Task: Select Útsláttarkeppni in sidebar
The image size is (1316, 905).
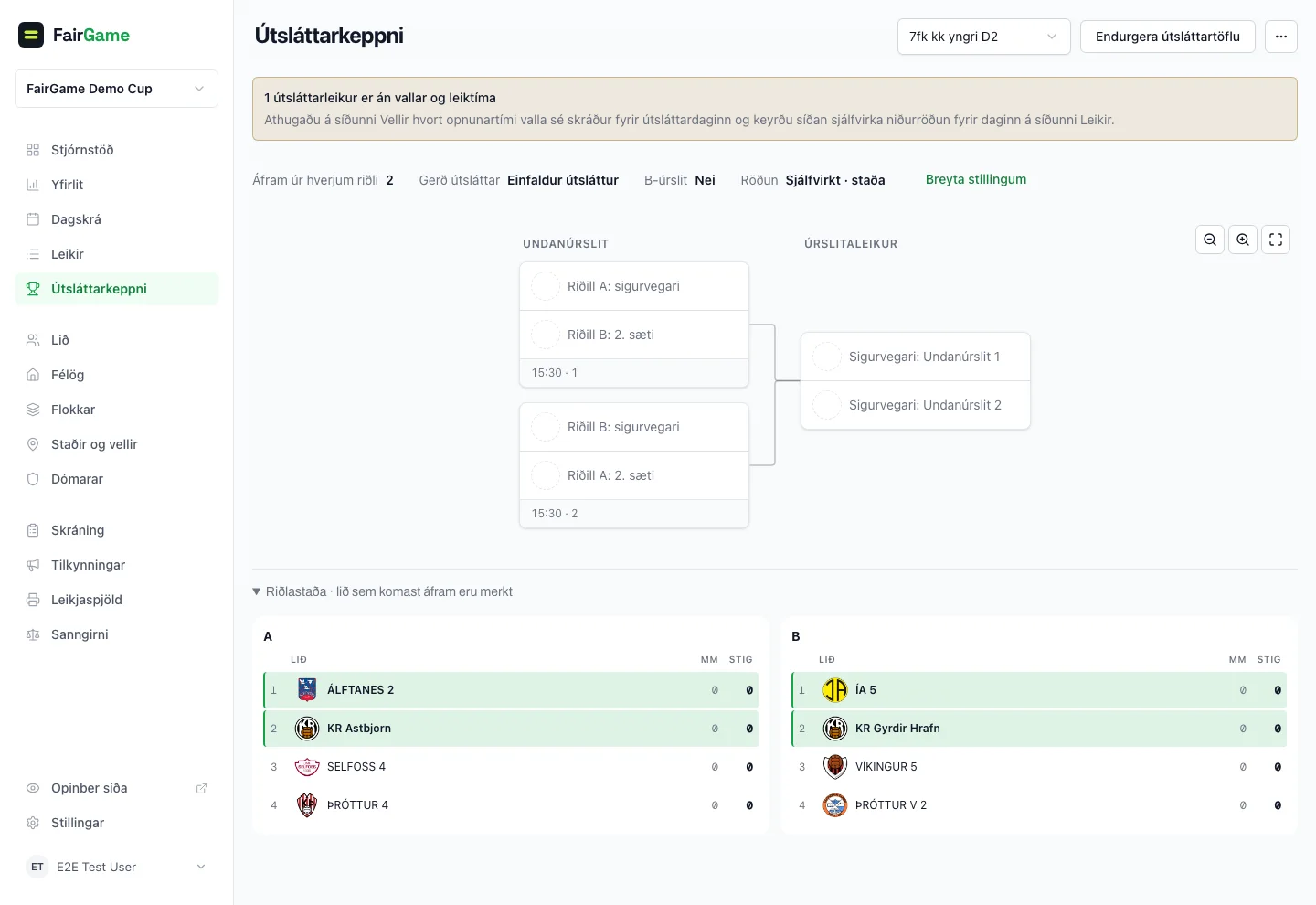Action: [x=116, y=289]
